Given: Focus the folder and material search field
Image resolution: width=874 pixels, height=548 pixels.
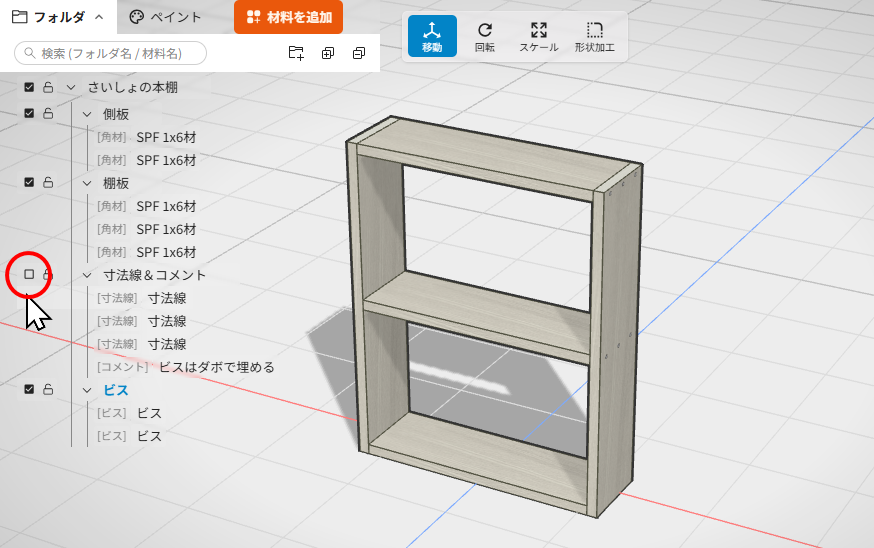Looking at the screenshot, I should point(110,53).
